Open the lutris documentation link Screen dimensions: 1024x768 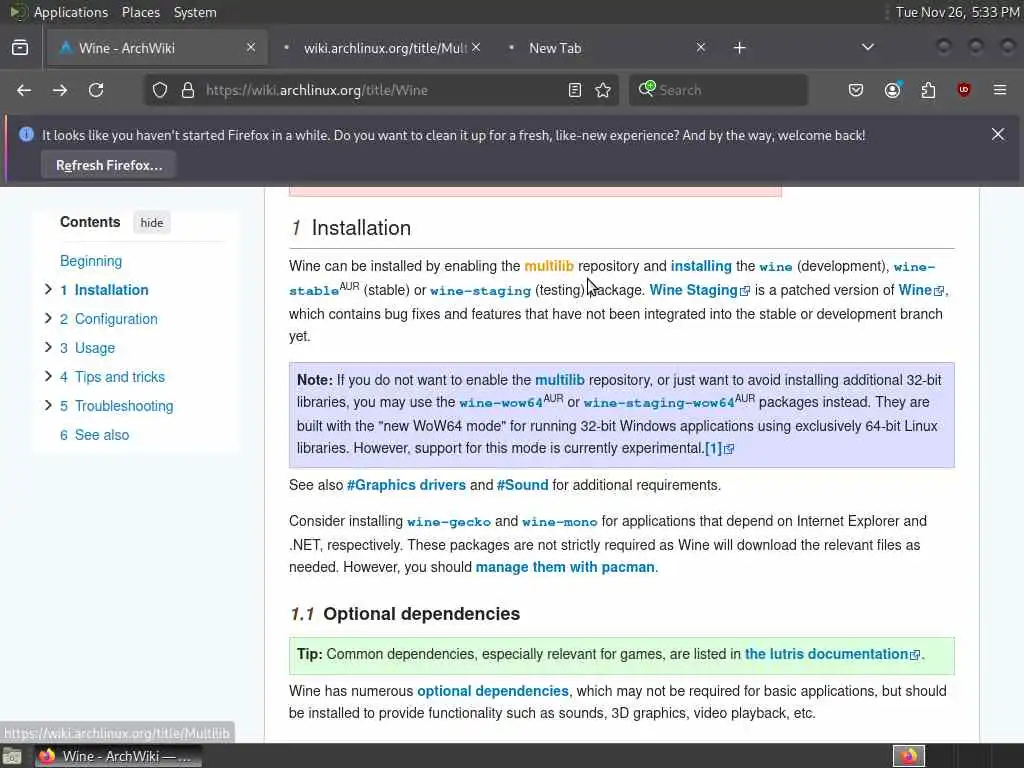click(x=833, y=654)
